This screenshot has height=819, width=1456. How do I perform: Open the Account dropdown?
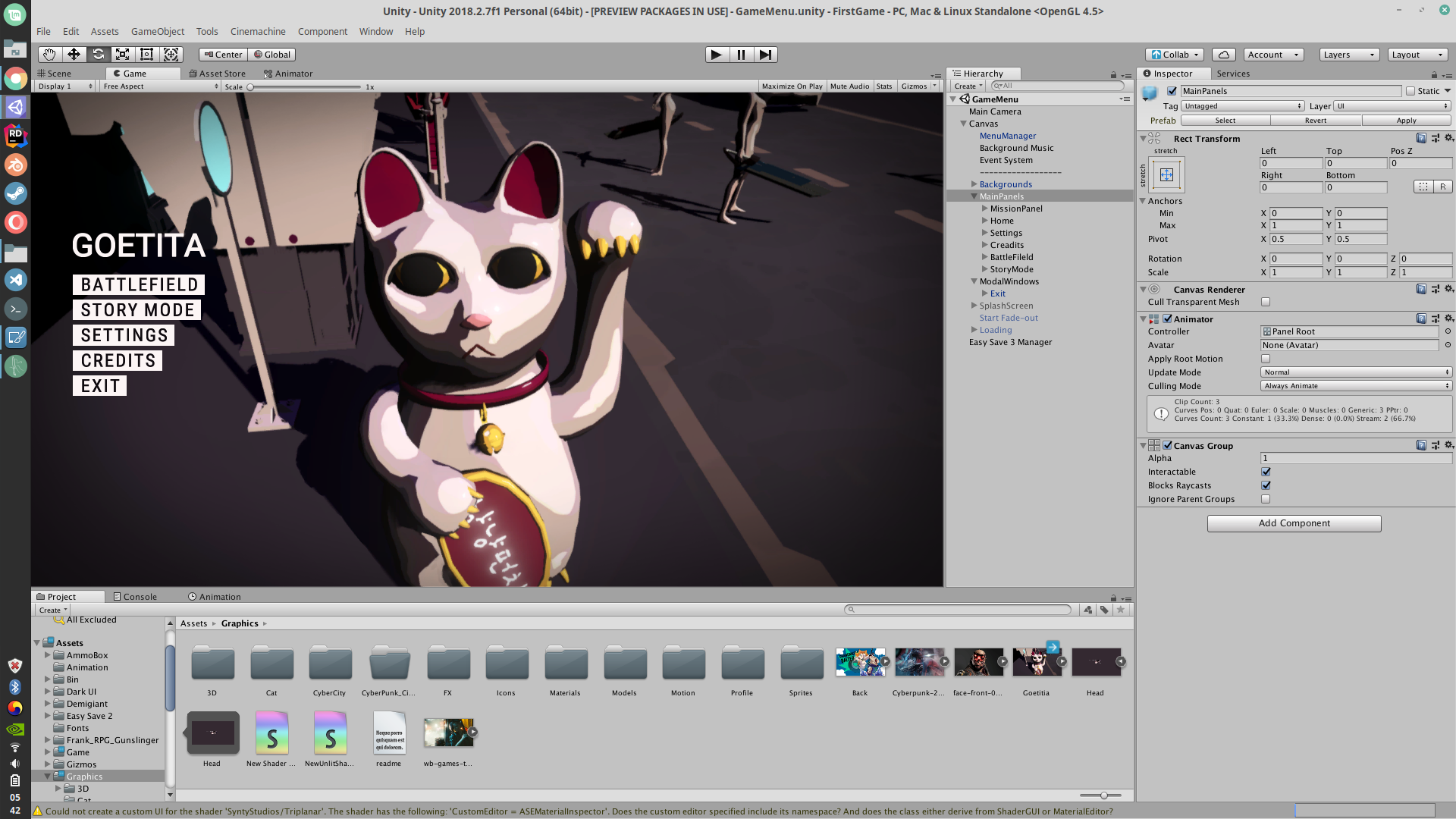pos(1273,55)
